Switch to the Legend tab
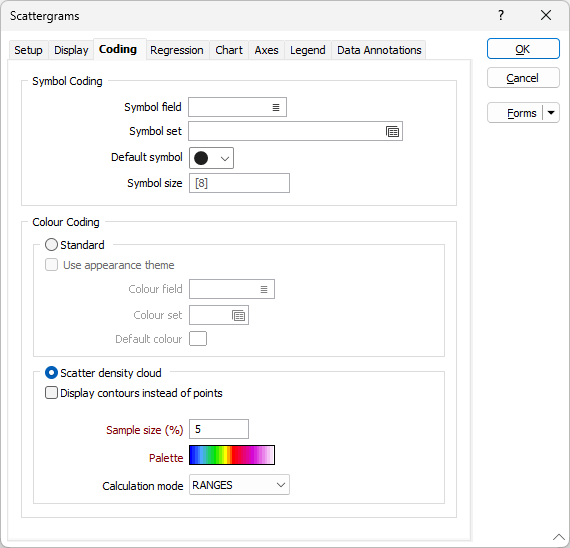The image size is (570, 548). click(x=308, y=50)
